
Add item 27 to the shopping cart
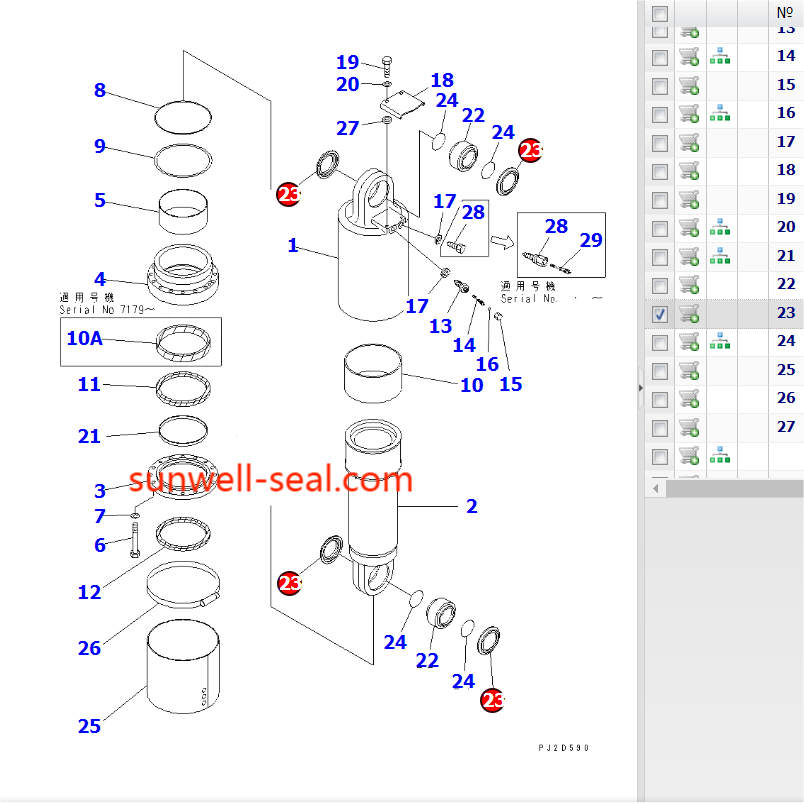tap(689, 428)
